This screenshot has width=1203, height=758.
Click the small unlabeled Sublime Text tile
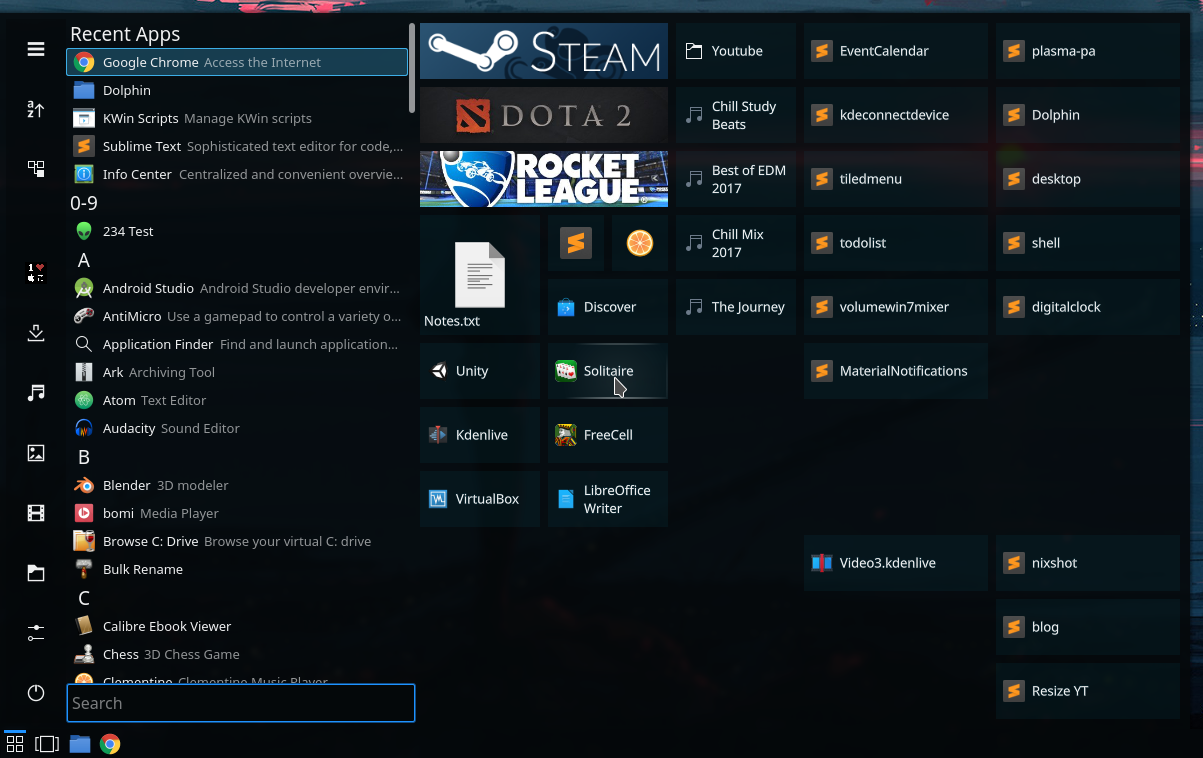pyautogui.click(x=576, y=243)
